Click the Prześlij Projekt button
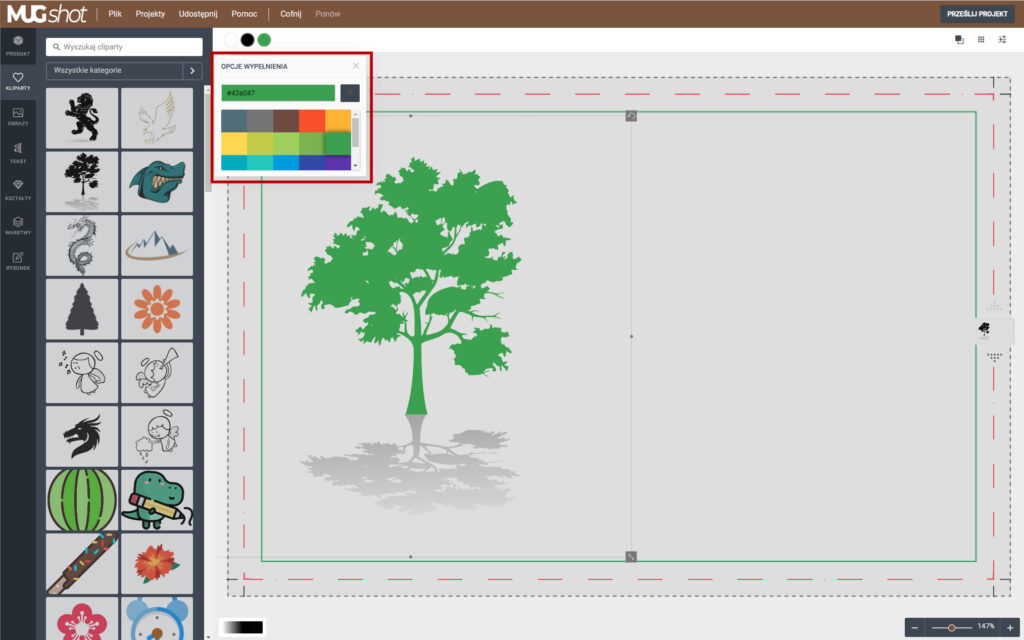 pyautogui.click(x=977, y=14)
